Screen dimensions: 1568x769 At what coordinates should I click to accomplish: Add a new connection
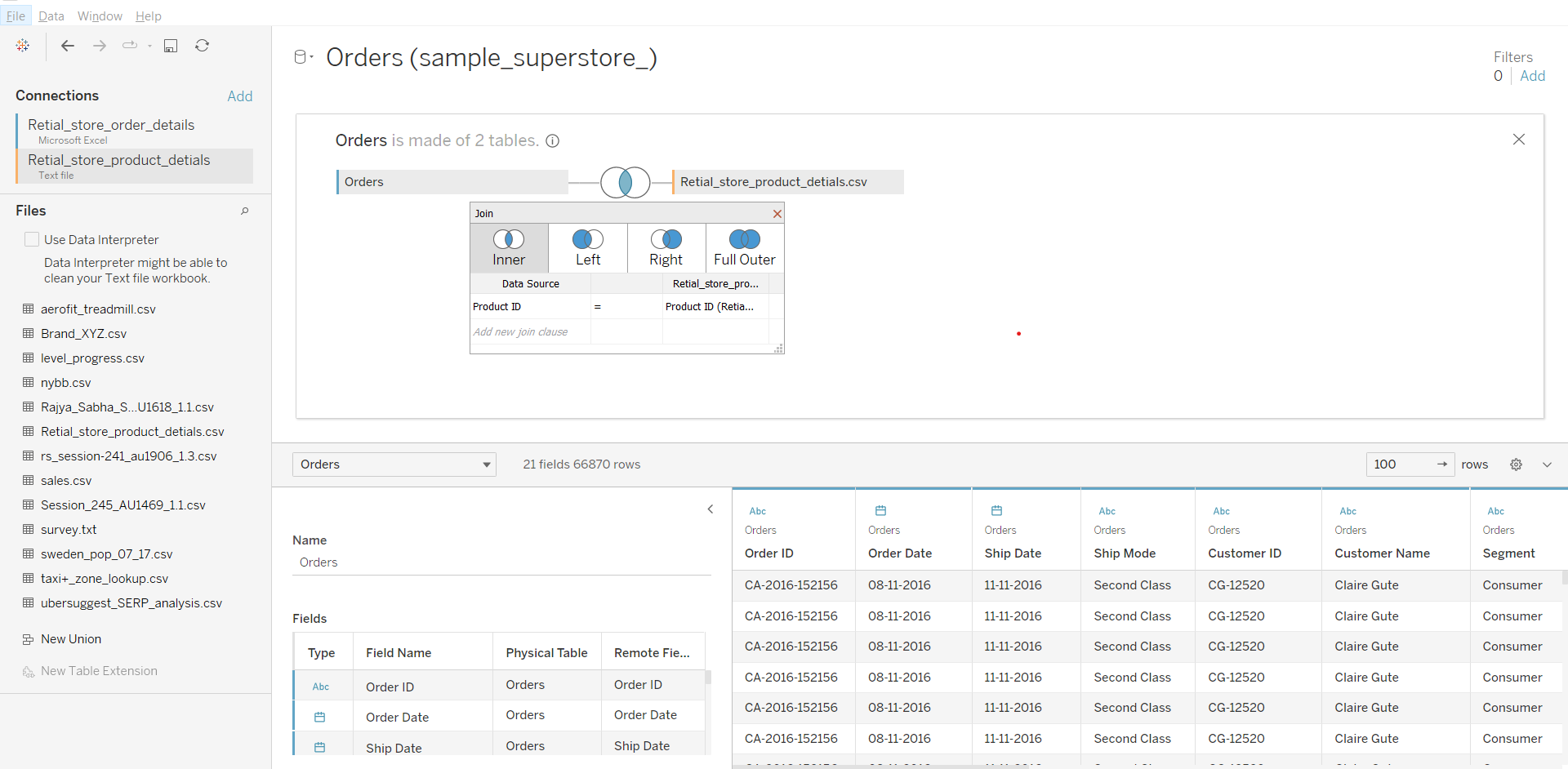[239, 96]
